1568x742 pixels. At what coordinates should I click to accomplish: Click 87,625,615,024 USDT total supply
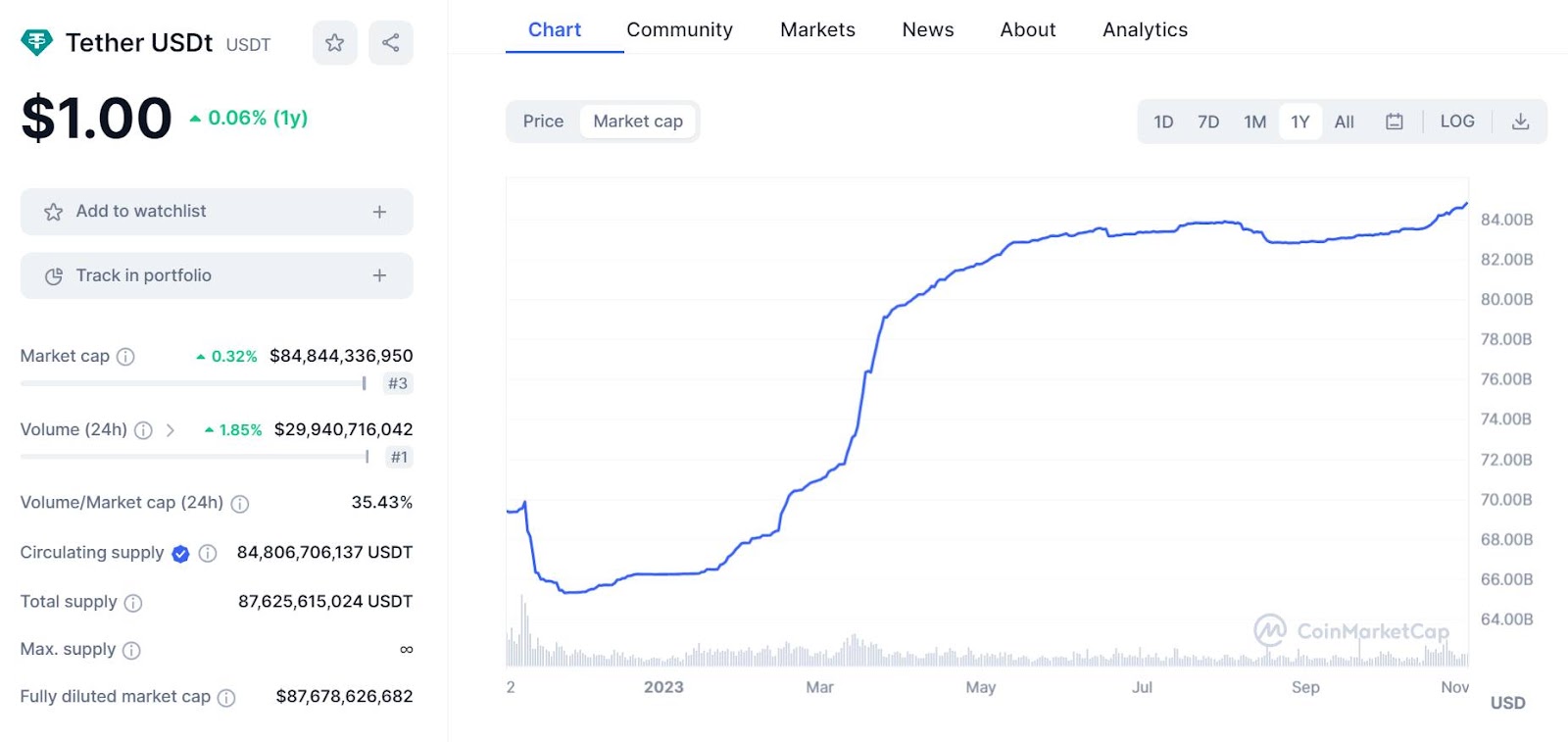click(325, 602)
